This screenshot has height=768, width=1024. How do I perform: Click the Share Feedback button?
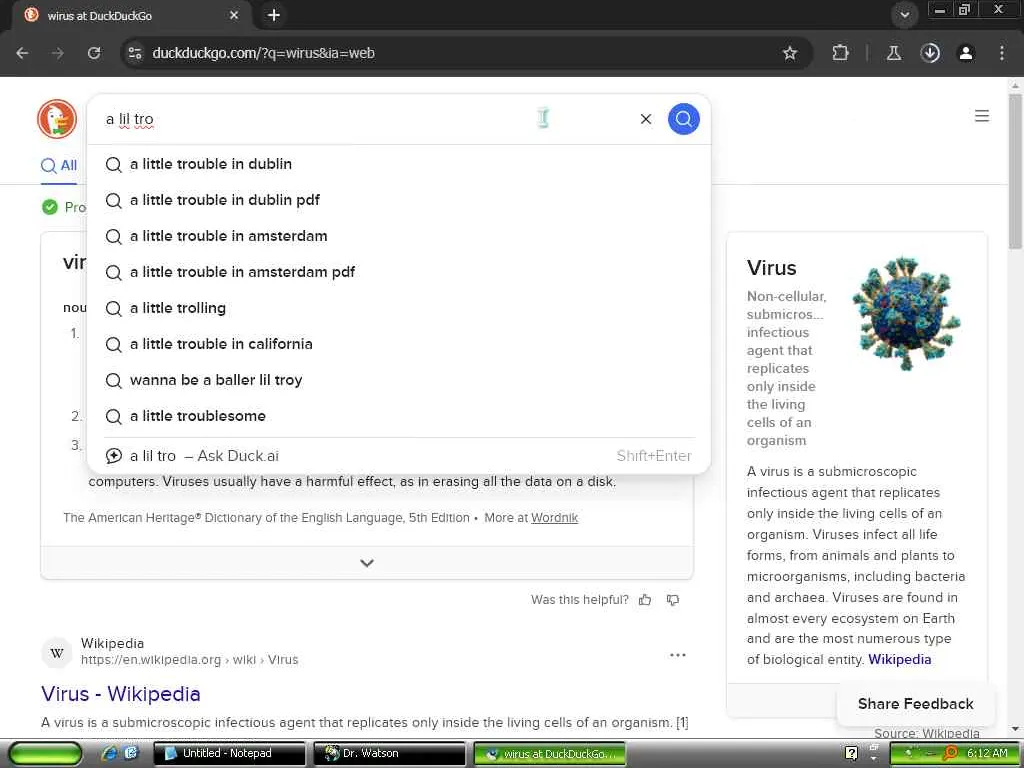(916, 703)
